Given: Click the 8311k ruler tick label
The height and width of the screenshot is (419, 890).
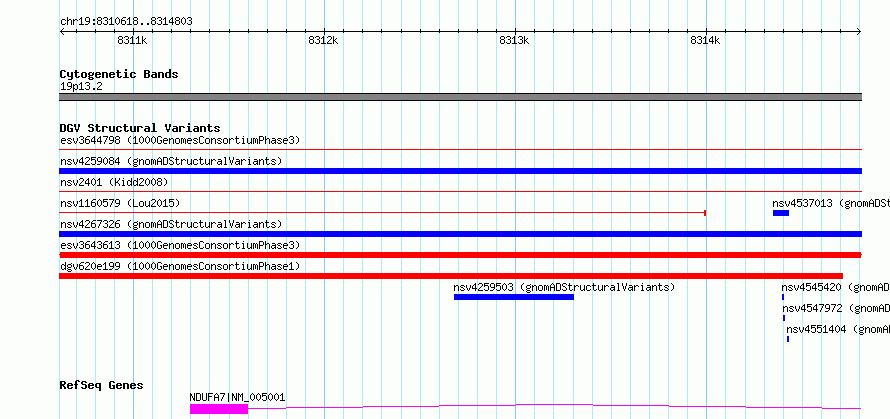Looking at the screenshot, I should point(132,40).
